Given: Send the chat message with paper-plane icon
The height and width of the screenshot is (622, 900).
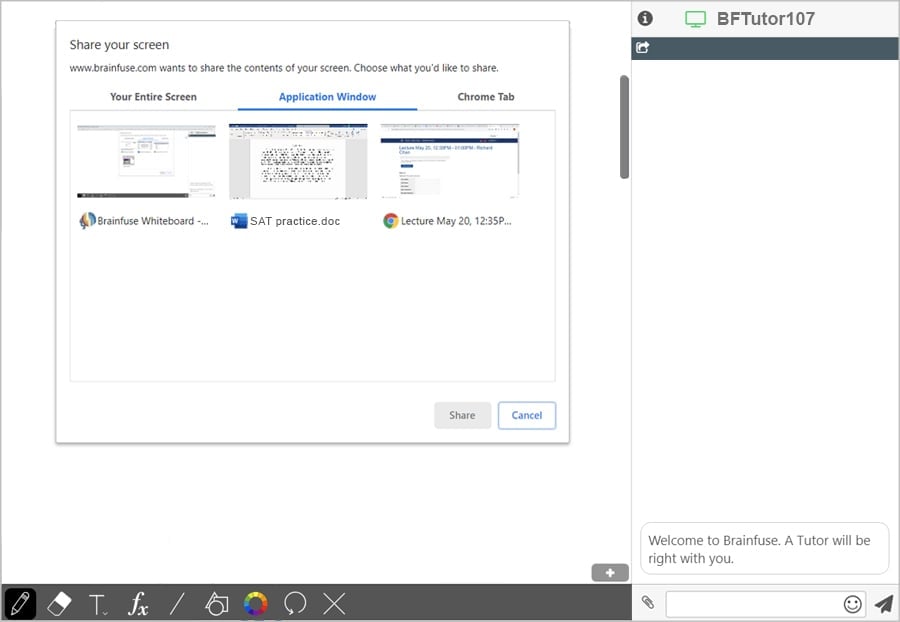Looking at the screenshot, I should (883, 603).
